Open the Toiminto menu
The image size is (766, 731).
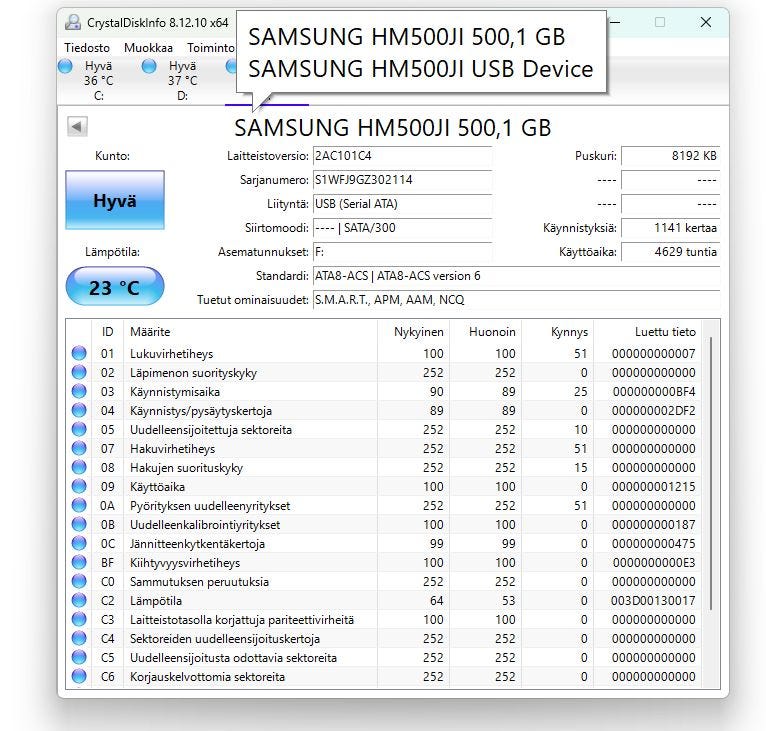point(211,48)
